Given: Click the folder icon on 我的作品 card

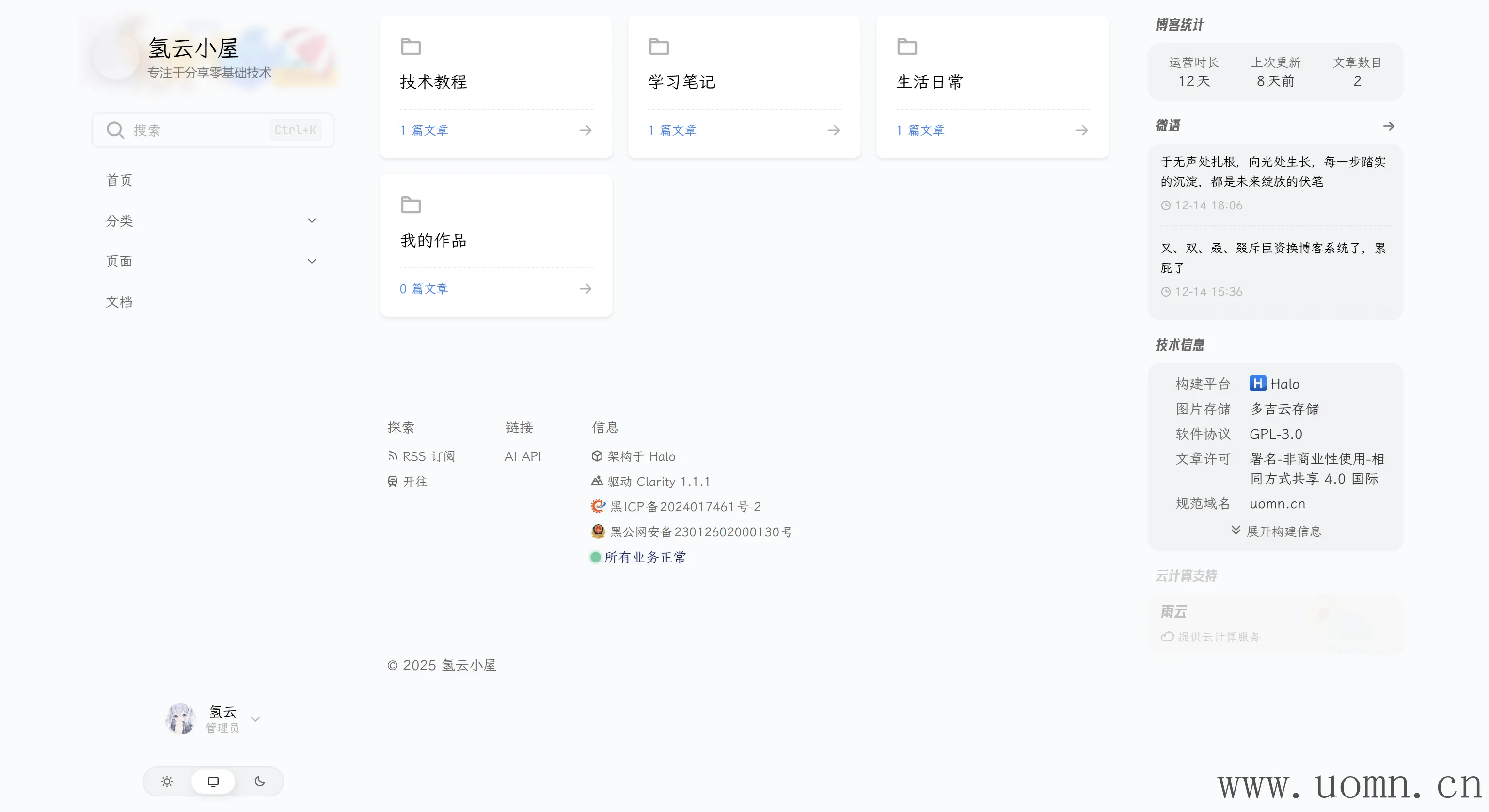Looking at the screenshot, I should [411, 204].
